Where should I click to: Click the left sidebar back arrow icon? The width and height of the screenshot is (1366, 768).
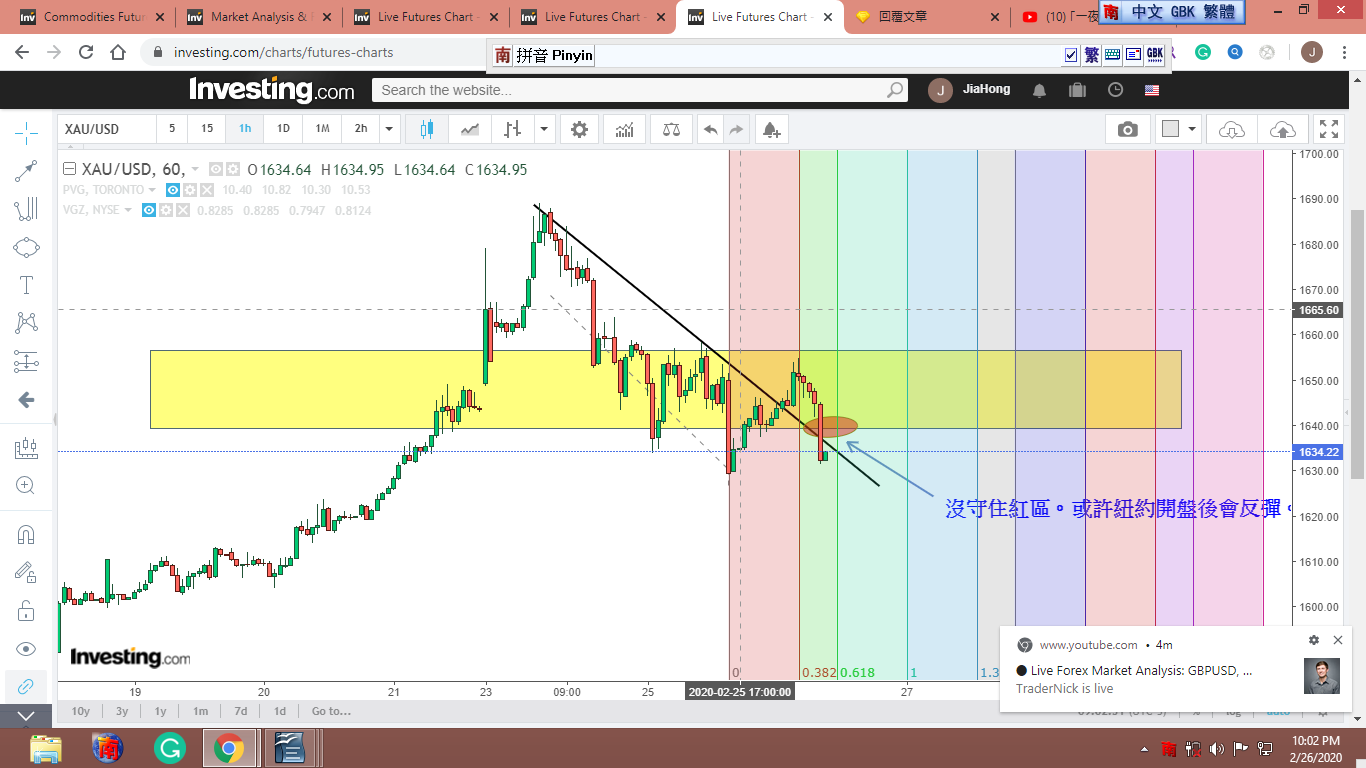point(26,400)
